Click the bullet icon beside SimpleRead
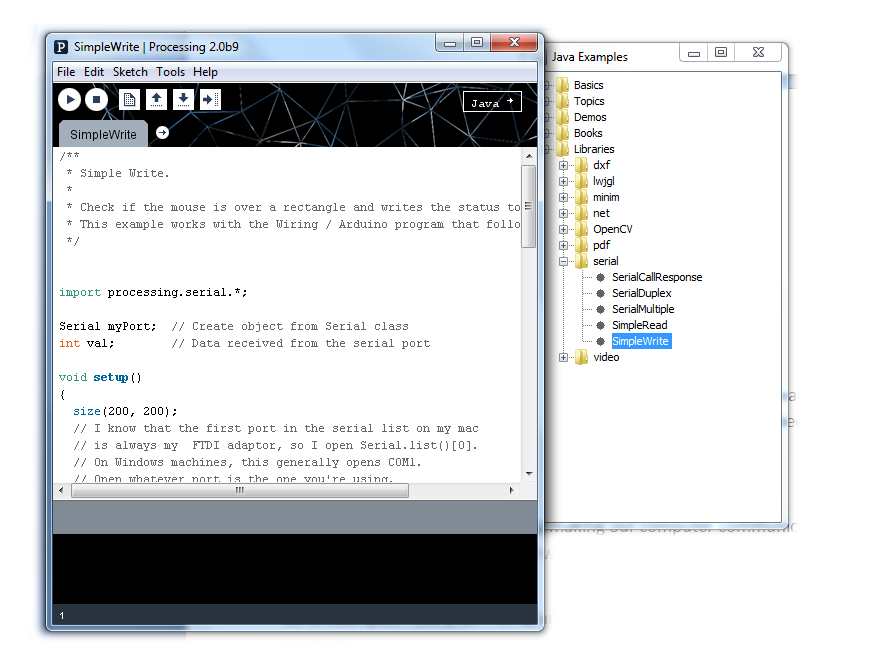877x665 pixels. point(601,326)
